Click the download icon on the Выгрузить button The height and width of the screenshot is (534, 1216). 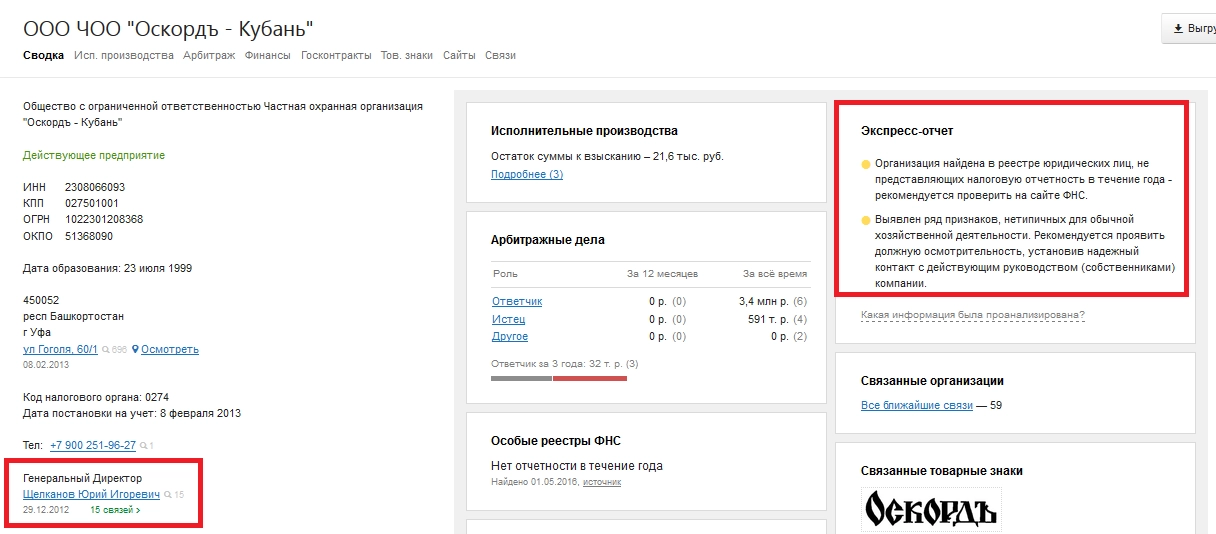1179,28
